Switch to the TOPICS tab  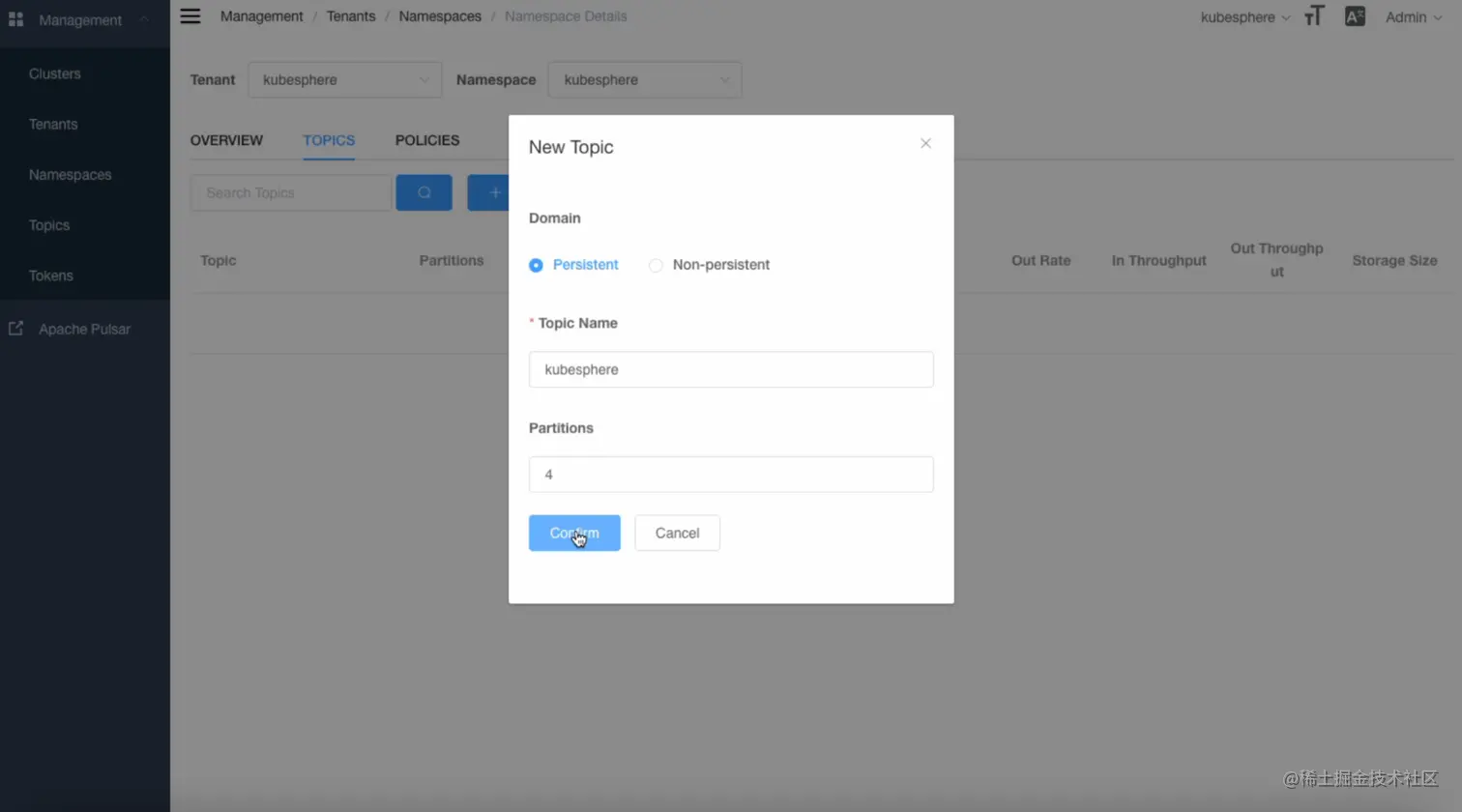point(329,140)
